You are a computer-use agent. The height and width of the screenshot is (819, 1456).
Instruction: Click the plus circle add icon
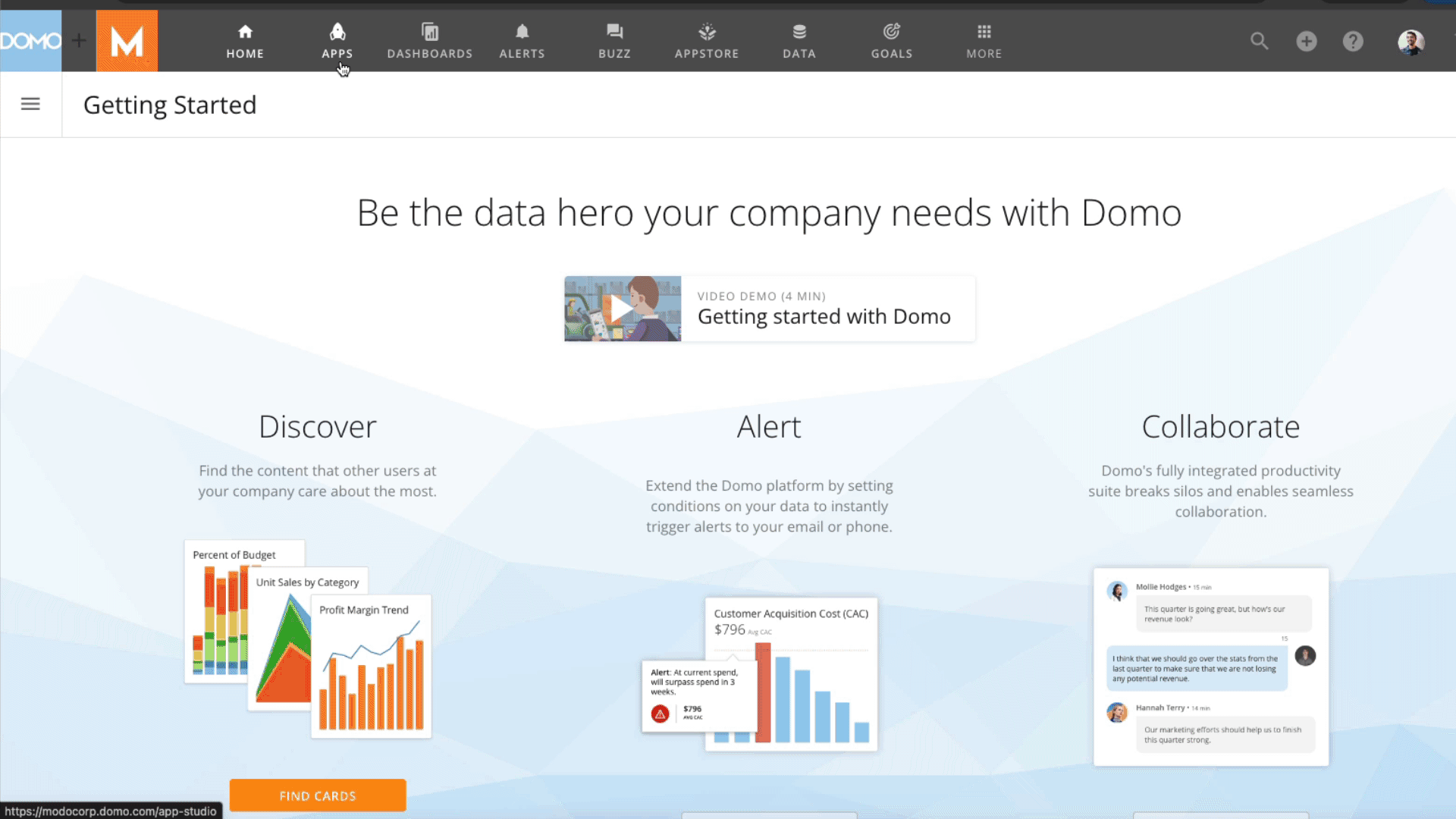click(1306, 41)
